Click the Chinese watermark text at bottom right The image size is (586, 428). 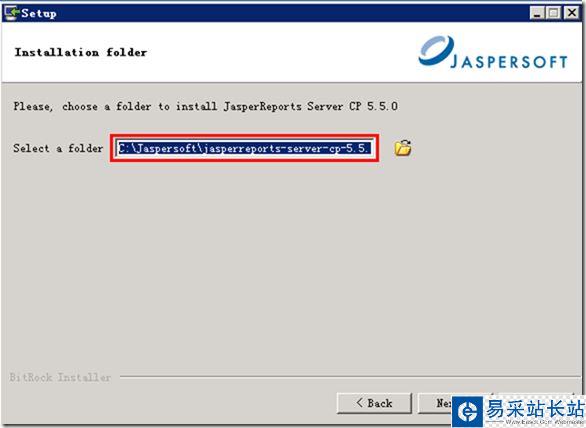point(535,408)
